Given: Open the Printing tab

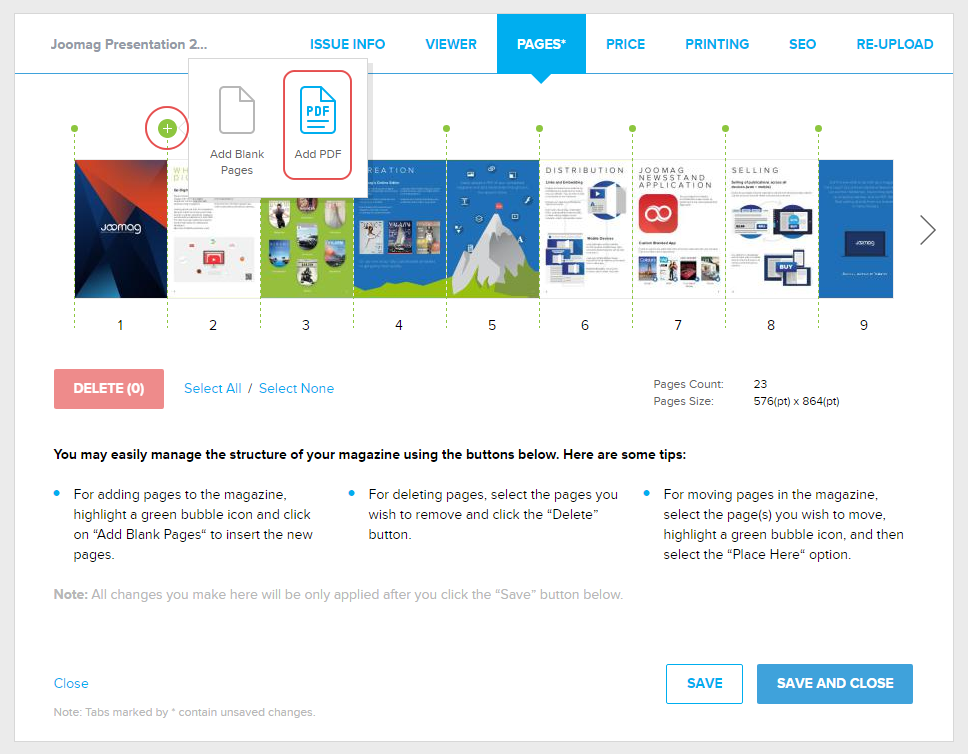Looking at the screenshot, I should pyautogui.click(x=717, y=44).
